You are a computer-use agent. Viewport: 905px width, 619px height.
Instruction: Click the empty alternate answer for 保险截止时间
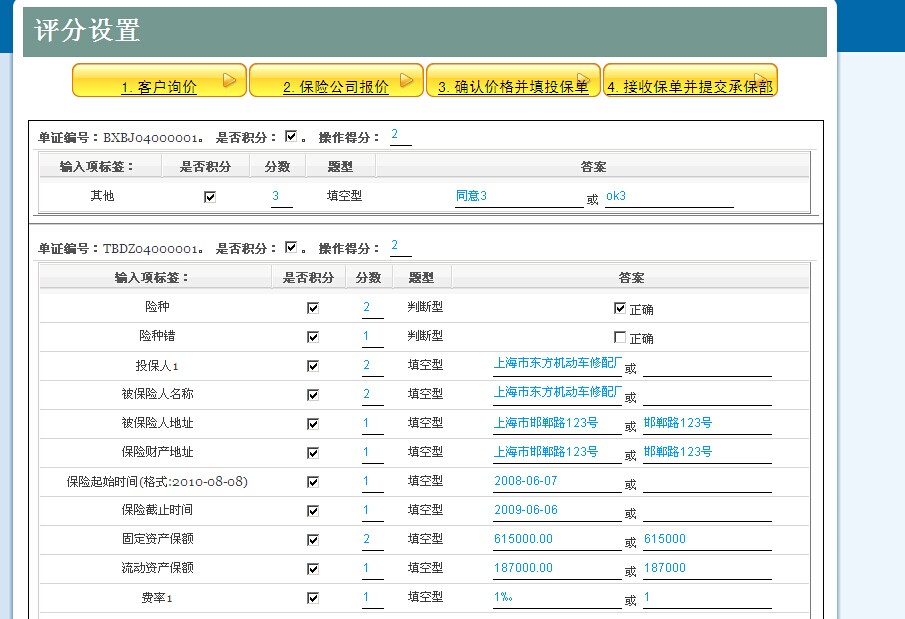pyautogui.click(x=706, y=511)
